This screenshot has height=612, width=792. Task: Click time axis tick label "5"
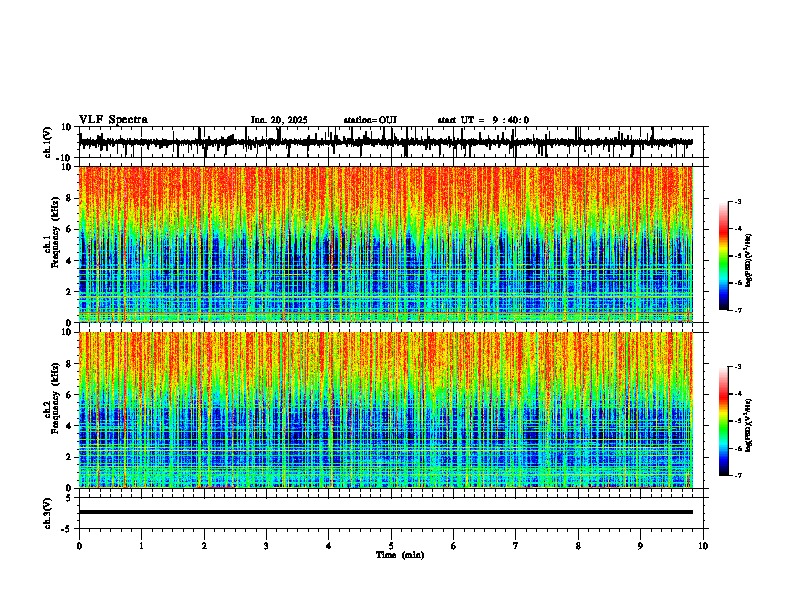click(x=391, y=546)
